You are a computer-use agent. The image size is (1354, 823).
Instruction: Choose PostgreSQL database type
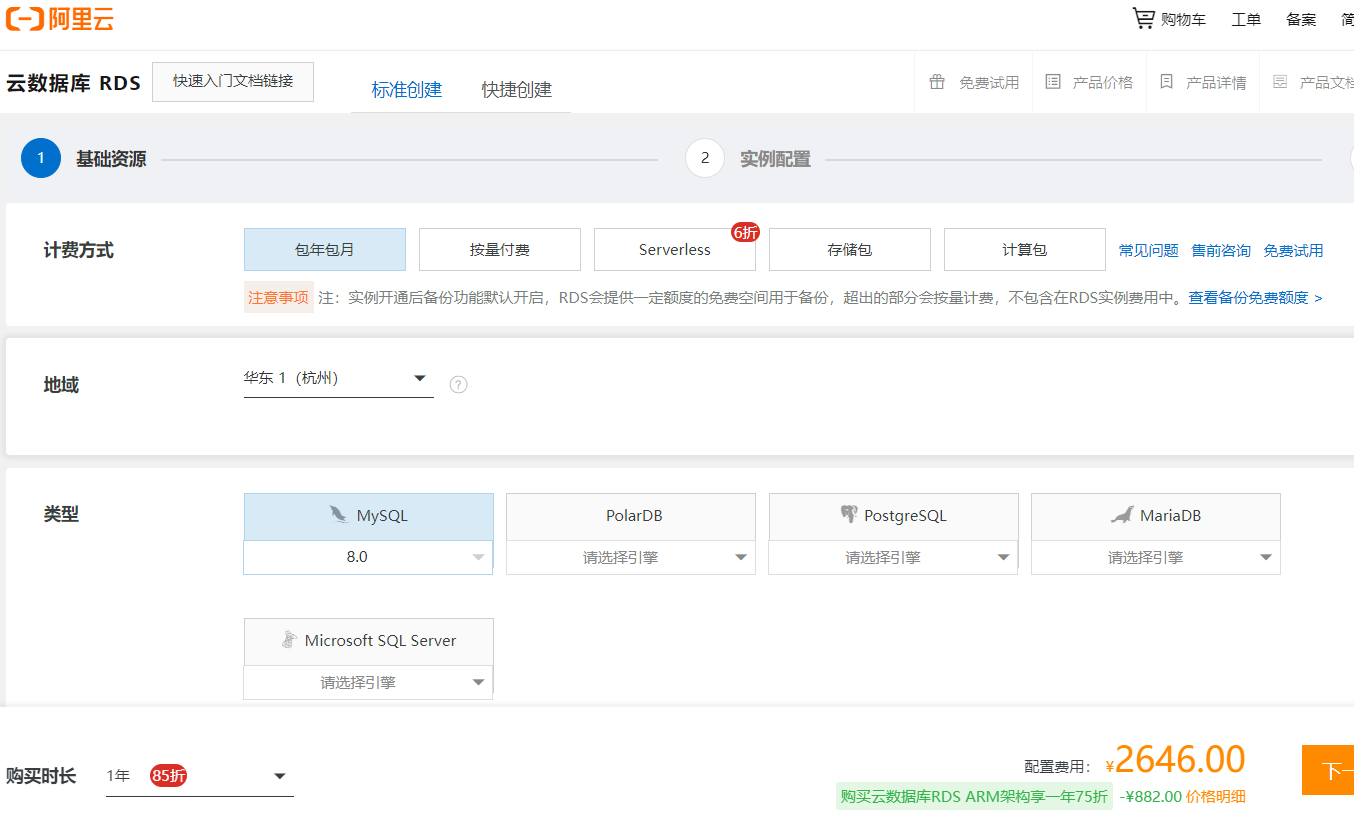pyautogui.click(x=894, y=516)
